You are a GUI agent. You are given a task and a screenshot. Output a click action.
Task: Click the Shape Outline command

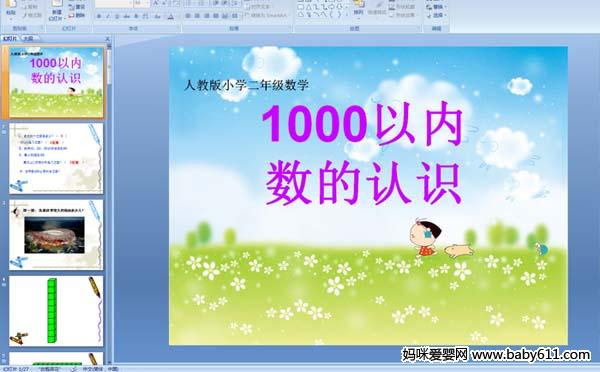click(x=402, y=7)
